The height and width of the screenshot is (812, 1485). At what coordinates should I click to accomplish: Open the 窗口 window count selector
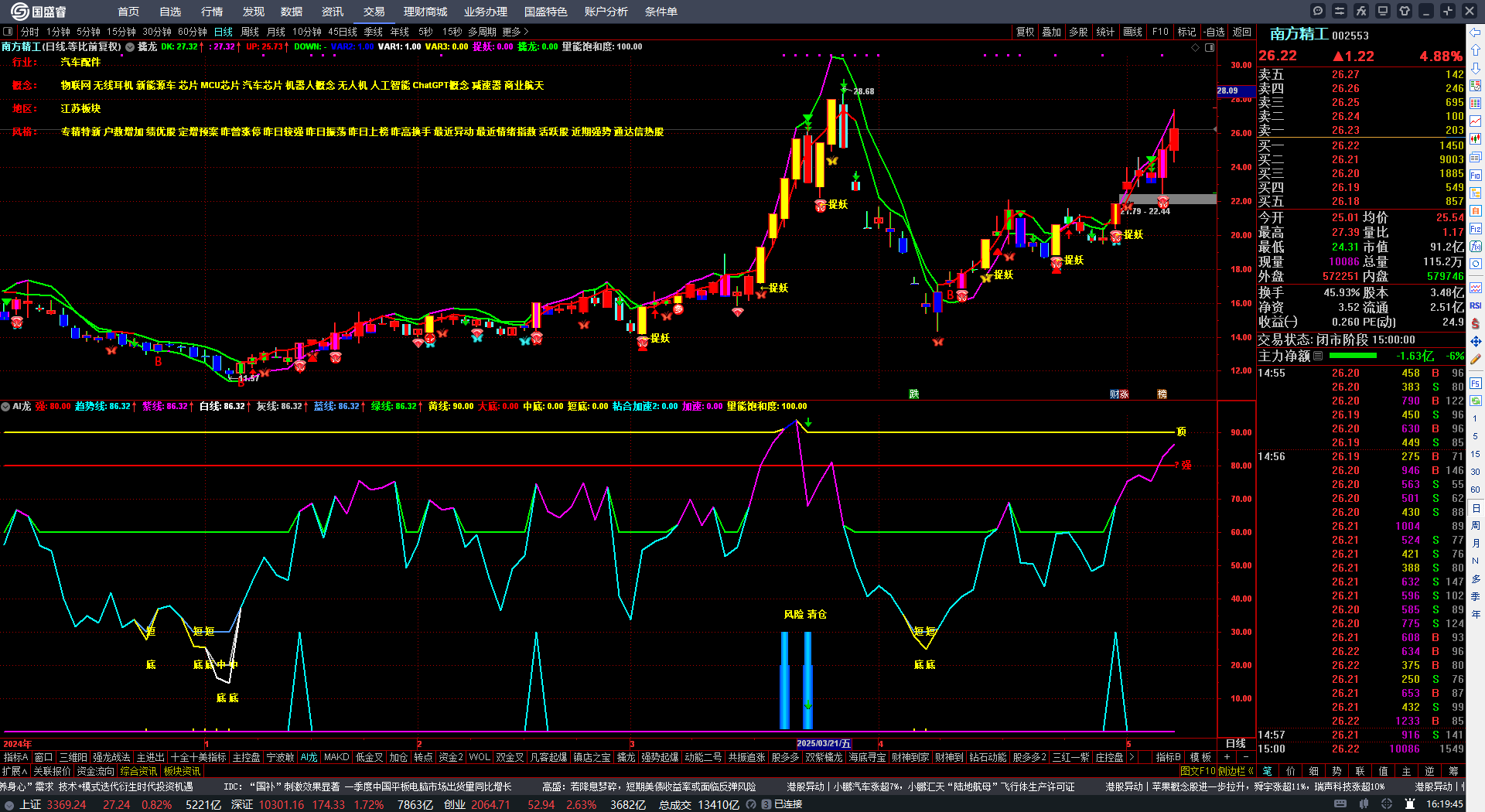[x=44, y=757]
